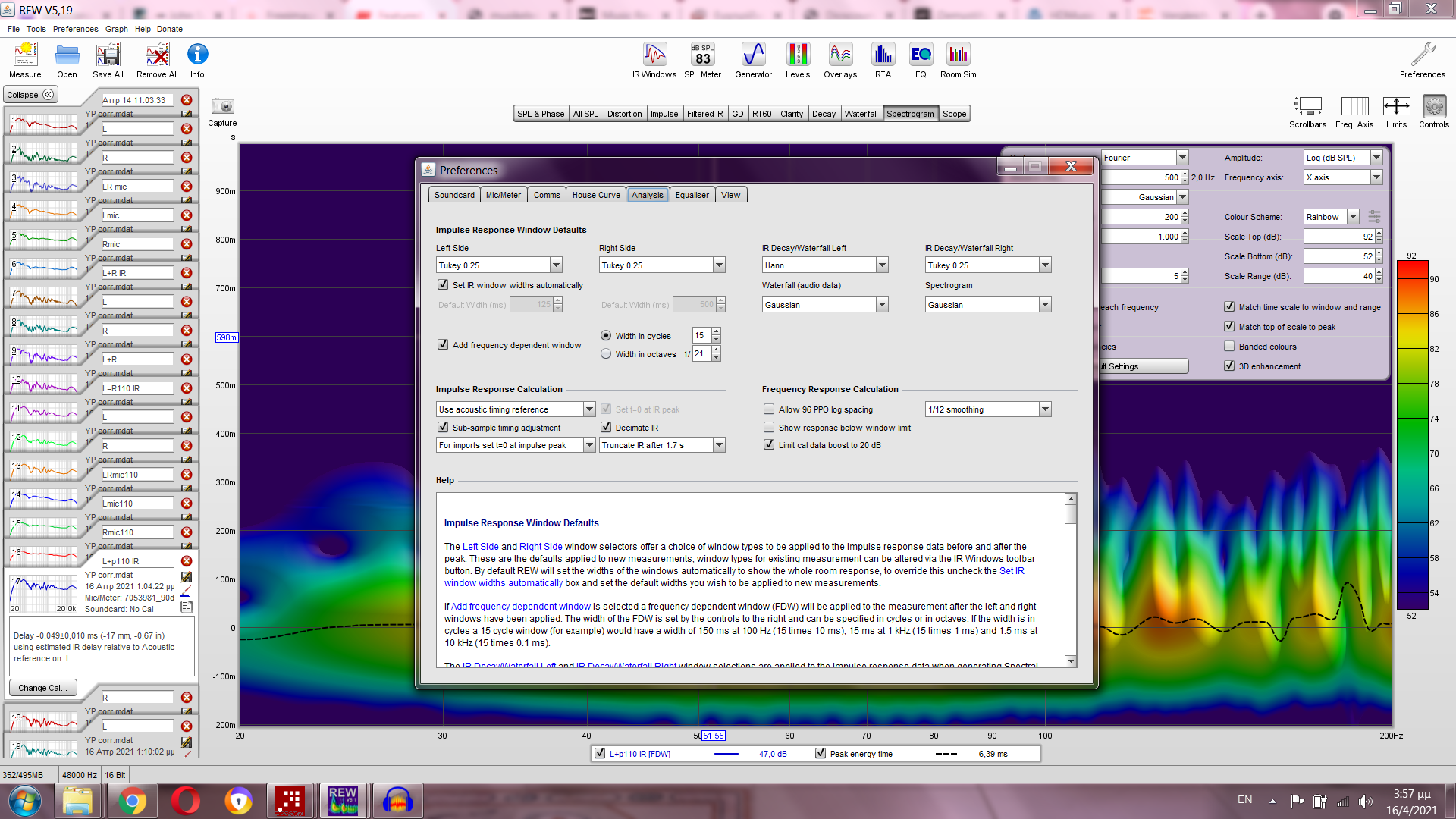
Task: Select the Width in octaves option
Action: click(606, 354)
